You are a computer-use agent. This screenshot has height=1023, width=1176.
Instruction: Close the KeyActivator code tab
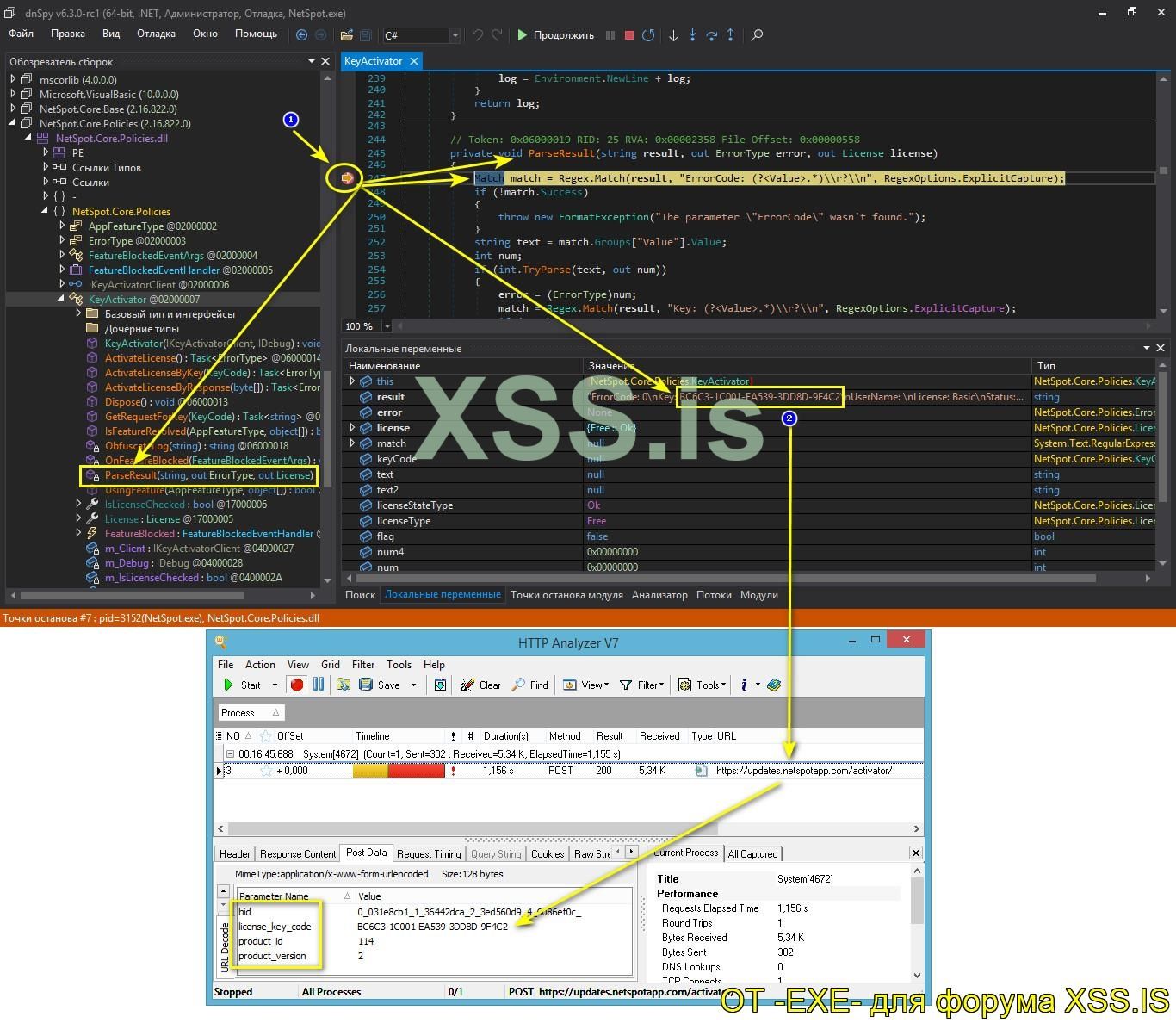pos(414,61)
